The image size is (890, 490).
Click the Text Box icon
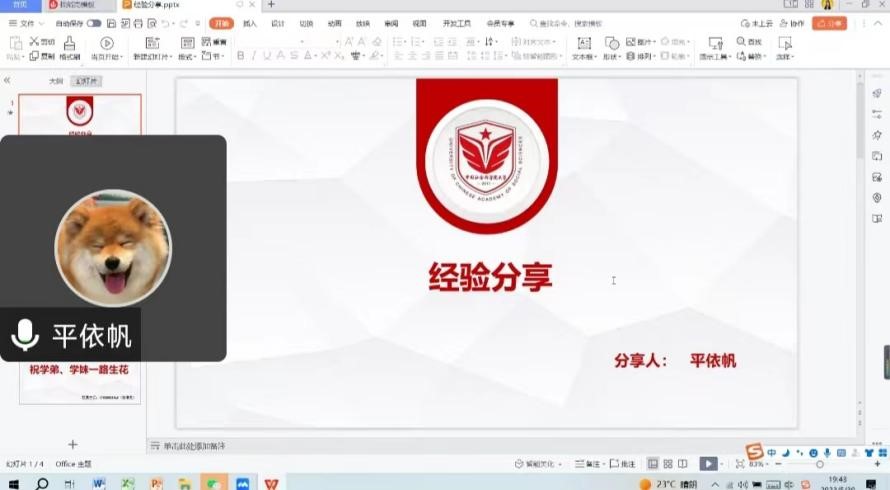coord(584,43)
